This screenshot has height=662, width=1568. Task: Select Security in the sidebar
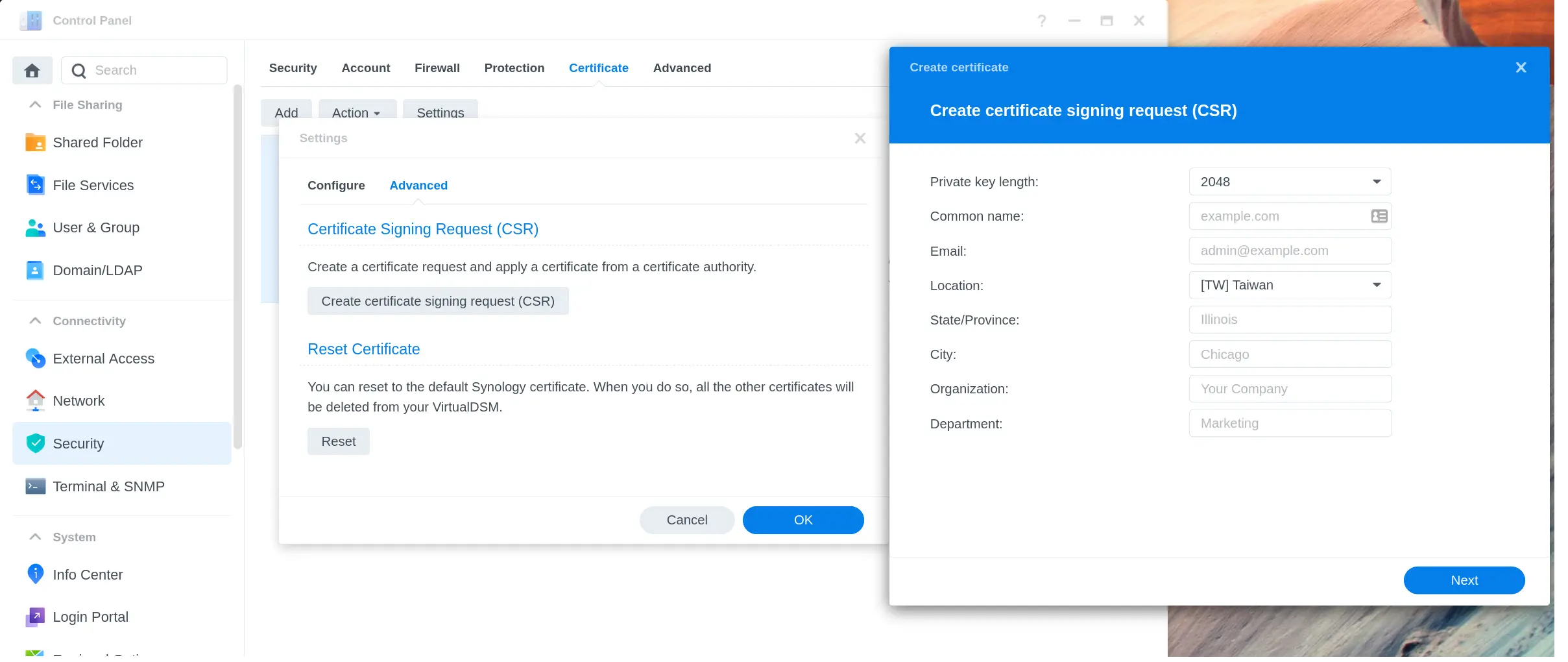[x=122, y=443]
